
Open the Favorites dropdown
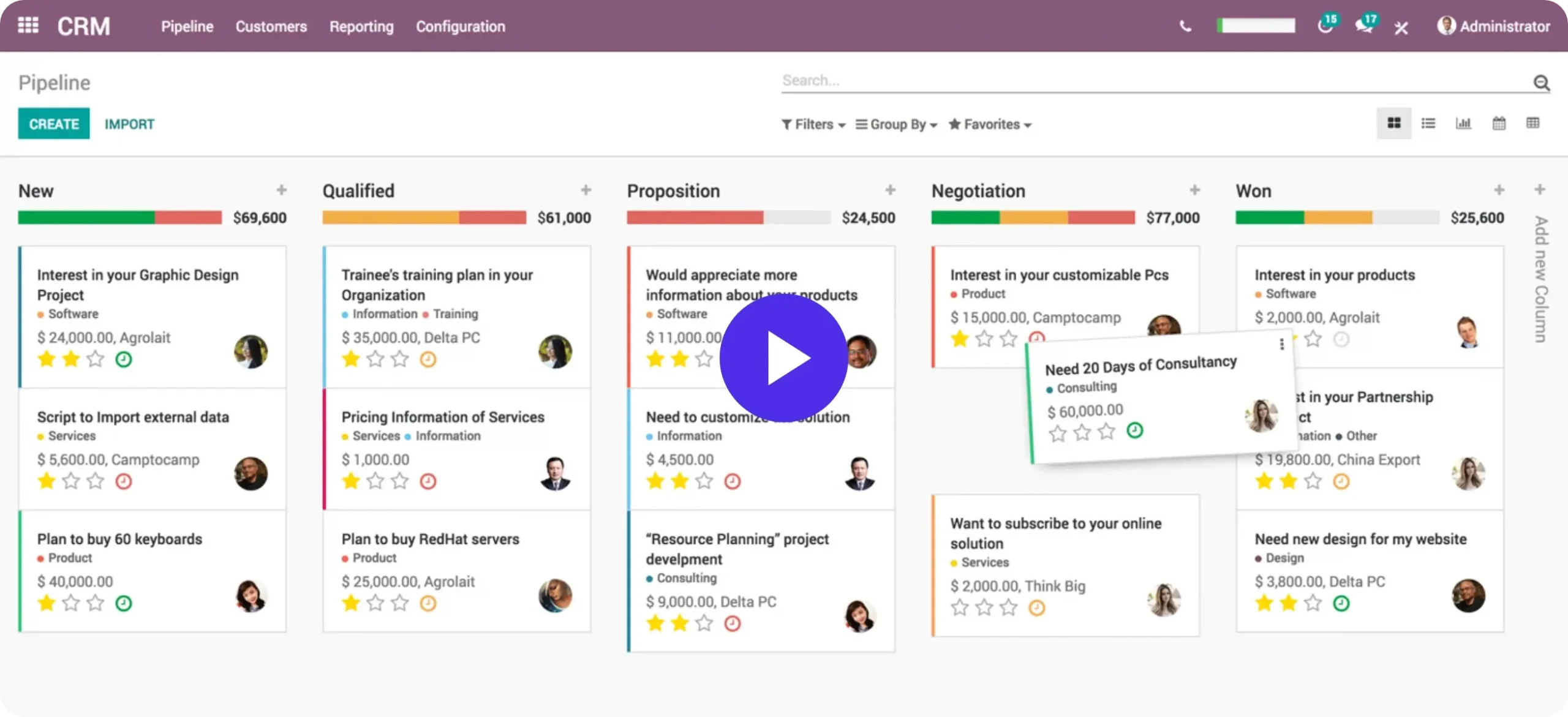(990, 124)
